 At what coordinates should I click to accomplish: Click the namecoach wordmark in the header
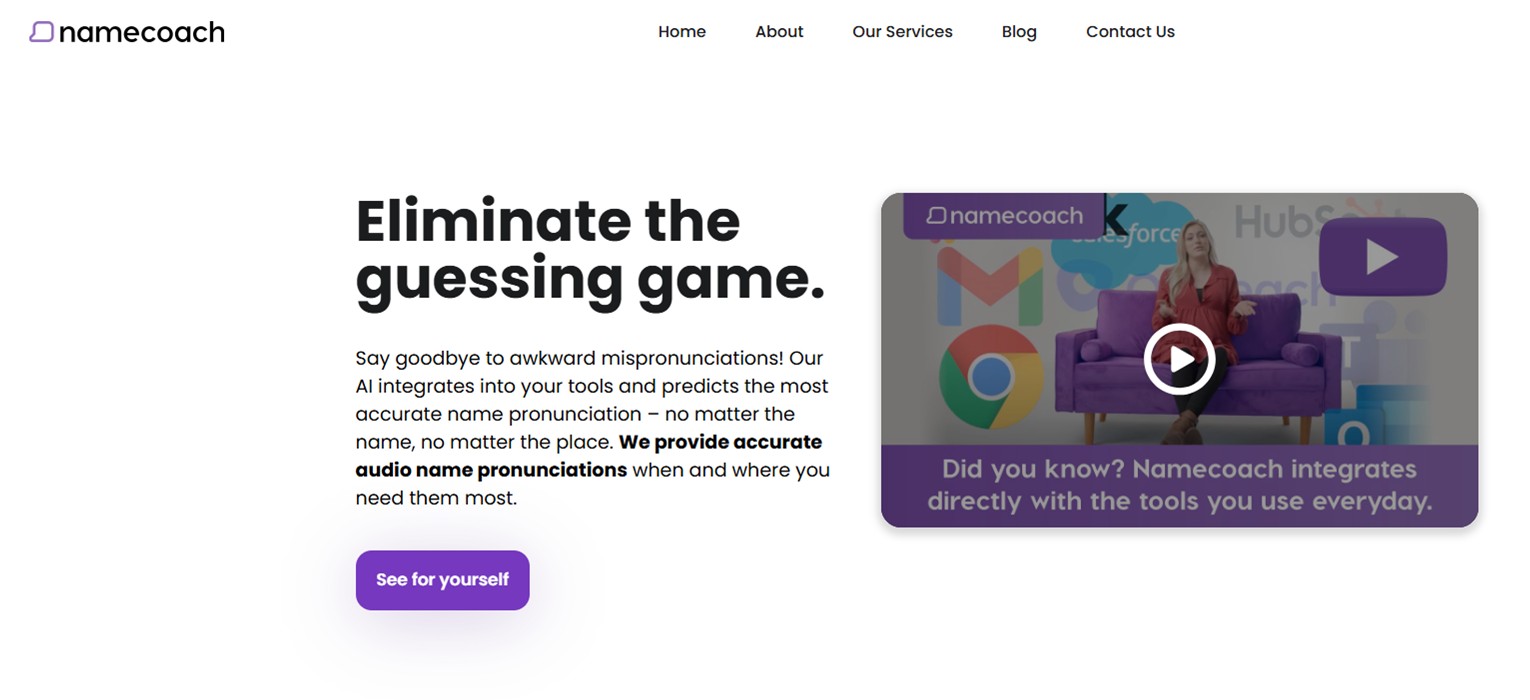142,33
